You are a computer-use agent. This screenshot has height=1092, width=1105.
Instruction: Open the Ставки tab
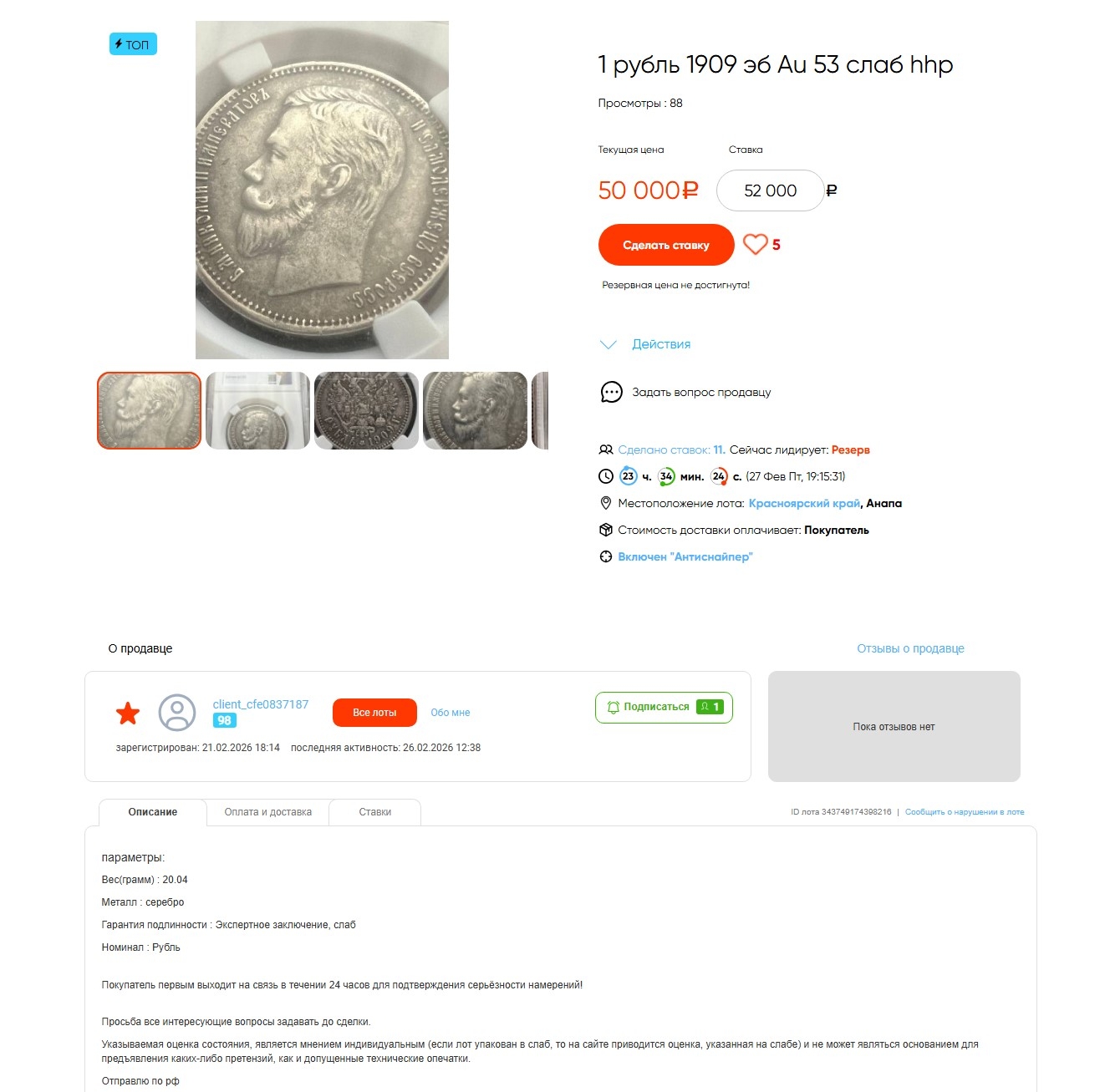pyautogui.click(x=375, y=812)
